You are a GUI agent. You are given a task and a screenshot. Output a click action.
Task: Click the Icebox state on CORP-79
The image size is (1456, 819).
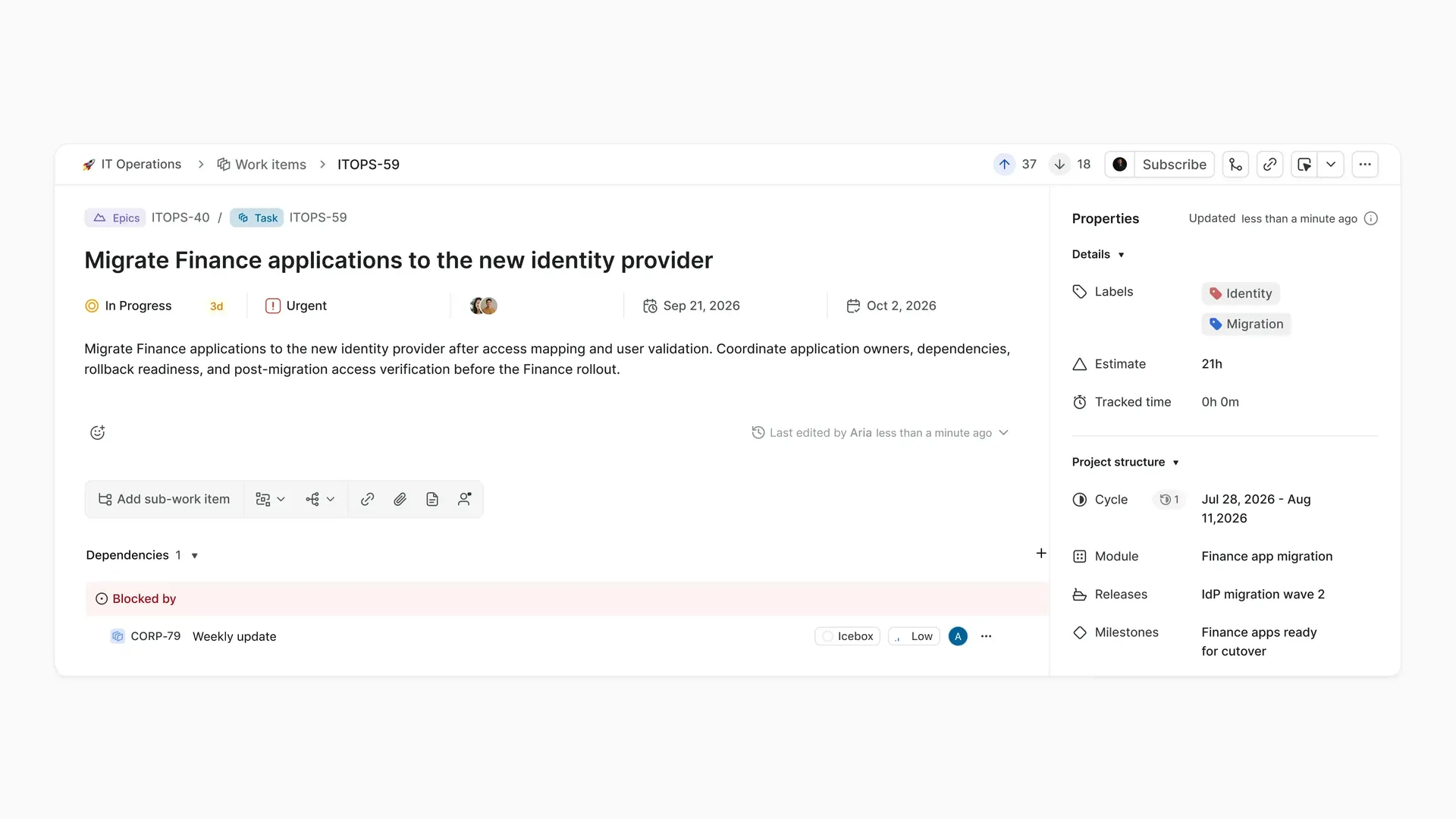click(847, 636)
